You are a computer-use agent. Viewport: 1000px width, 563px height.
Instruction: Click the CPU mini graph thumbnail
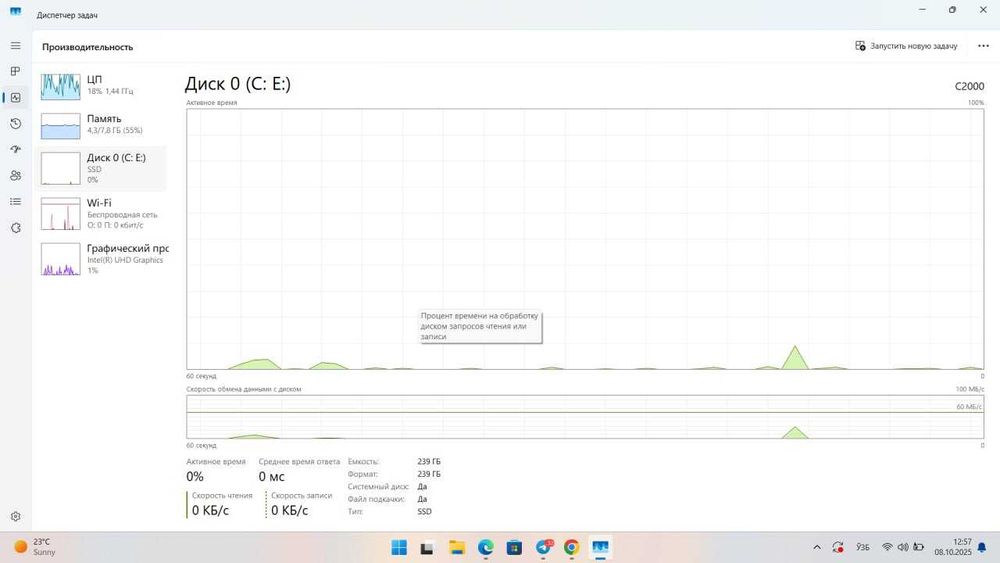[61, 87]
